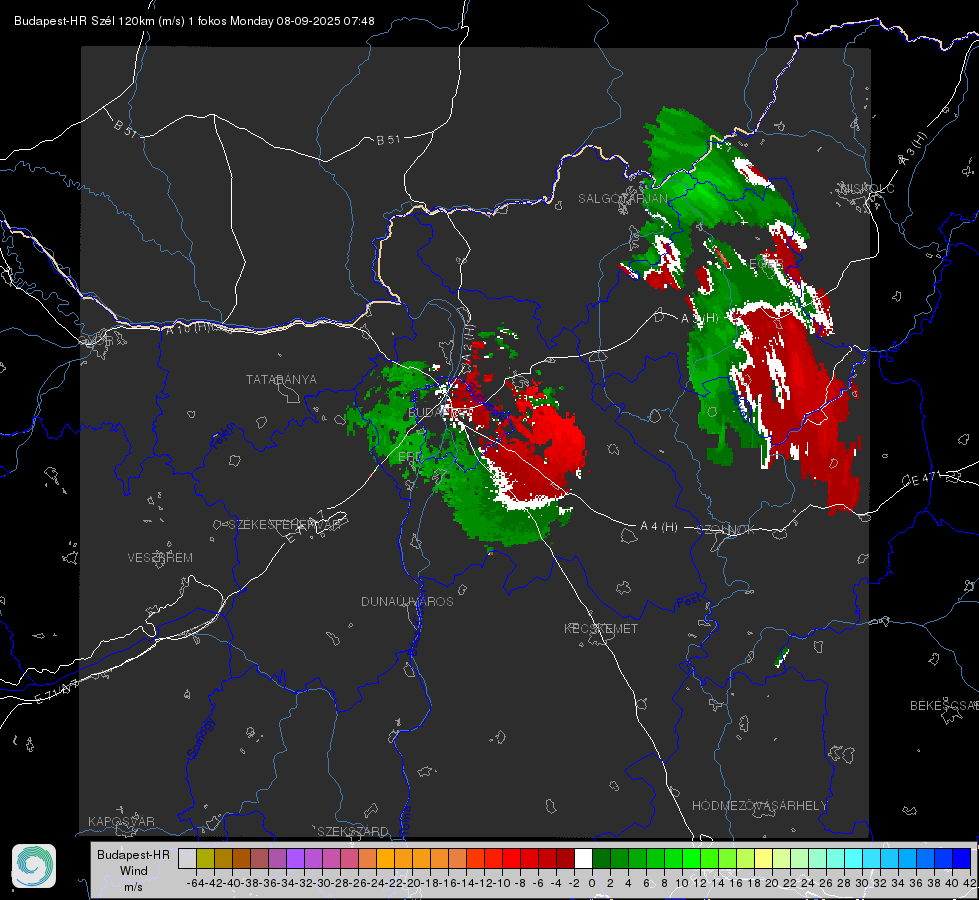Select the dark red swatch between -4 and -2
This screenshot has width=979, height=900.
(565, 859)
